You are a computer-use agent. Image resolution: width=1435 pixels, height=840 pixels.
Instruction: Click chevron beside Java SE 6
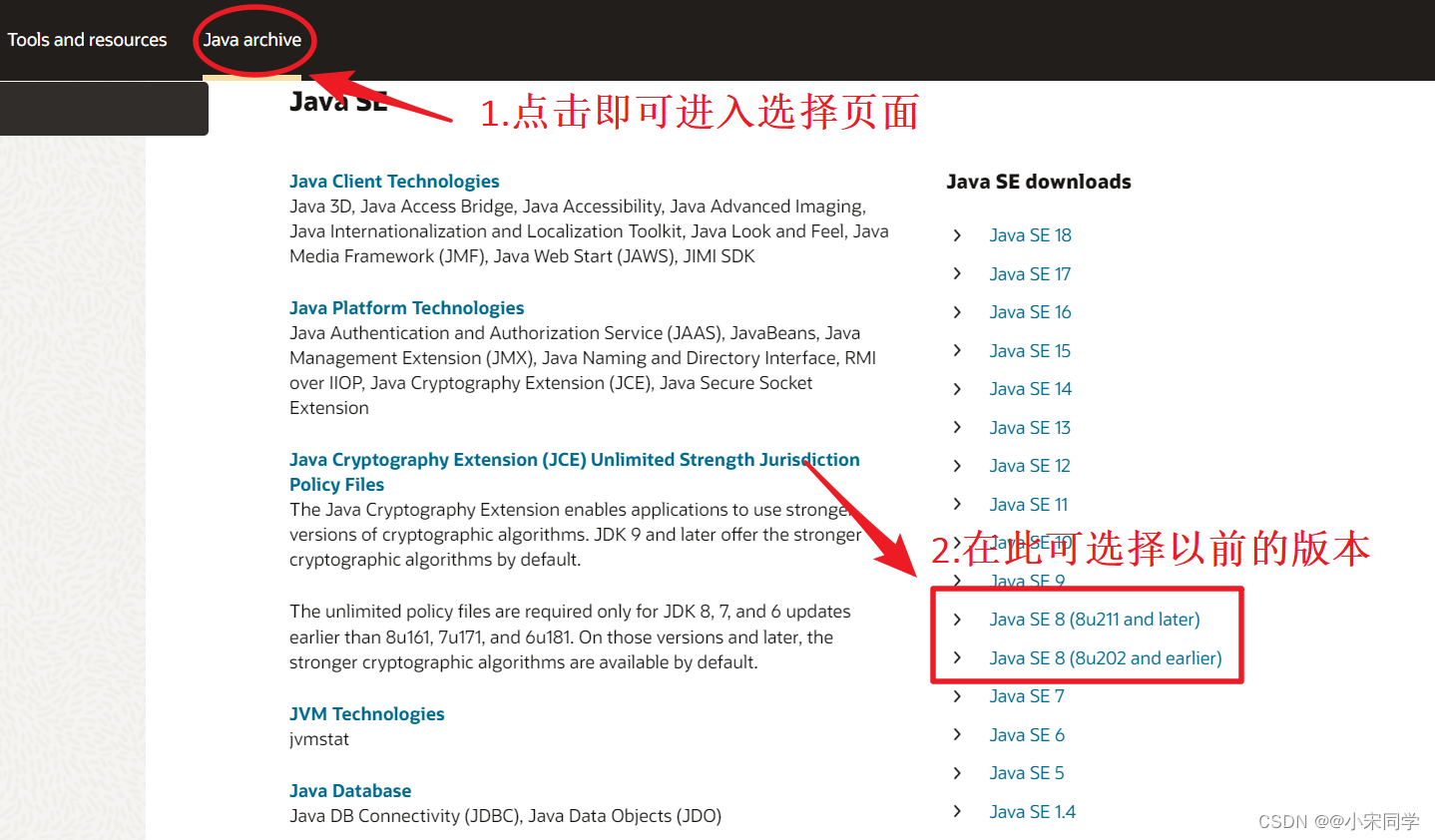pyautogui.click(x=957, y=734)
